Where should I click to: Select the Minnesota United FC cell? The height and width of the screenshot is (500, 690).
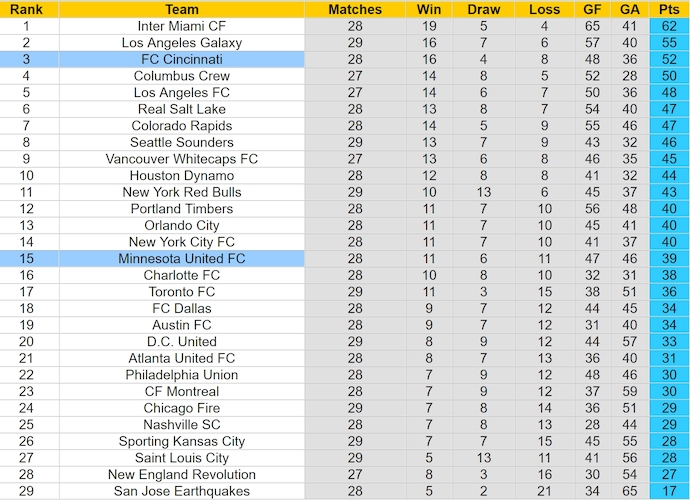pos(182,258)
